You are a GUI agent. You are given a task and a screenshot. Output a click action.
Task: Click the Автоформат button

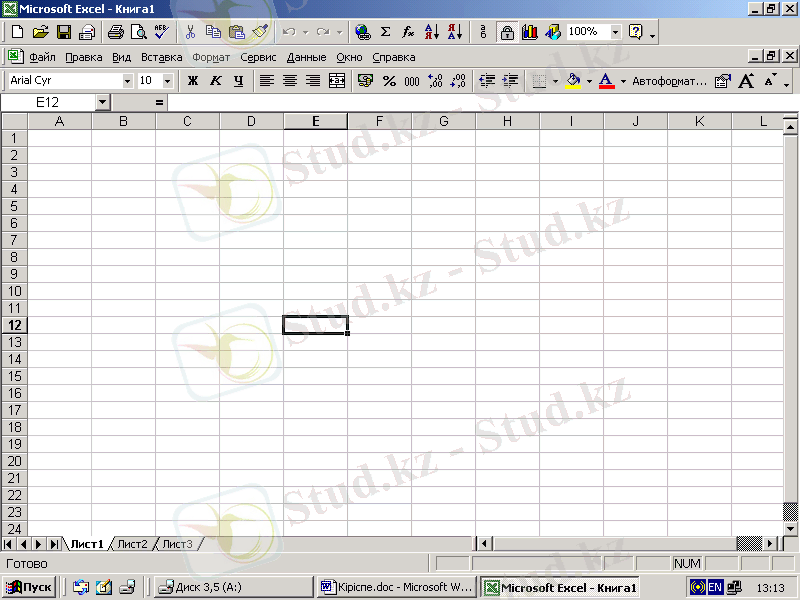tap(669, 81)
